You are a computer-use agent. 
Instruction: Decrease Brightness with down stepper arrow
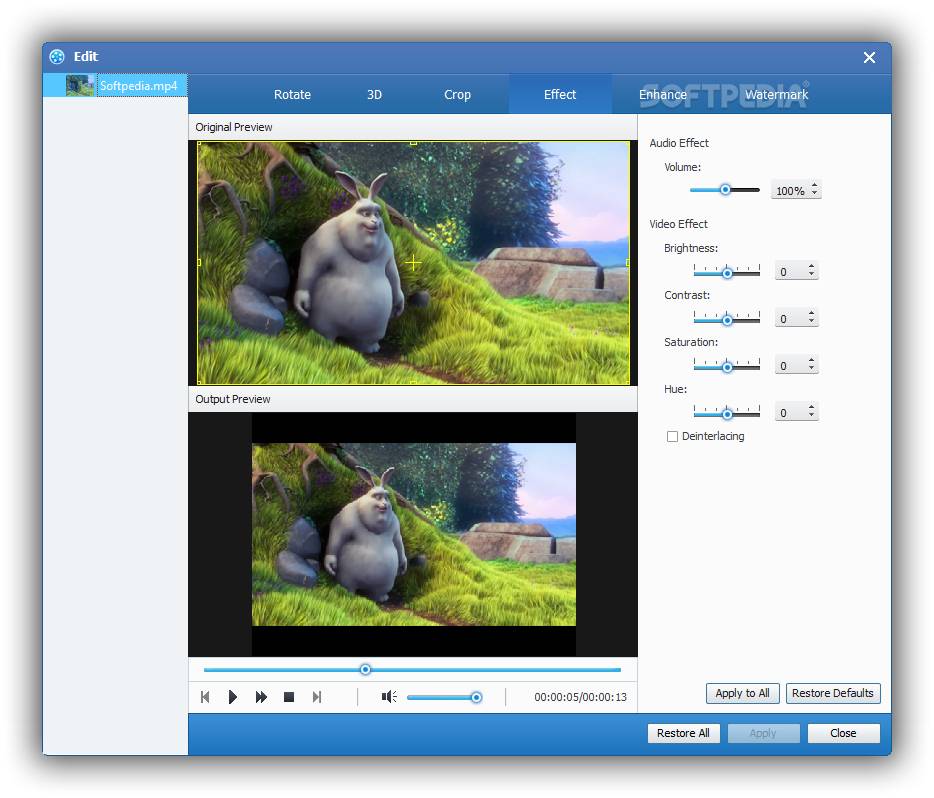point(811,275)
